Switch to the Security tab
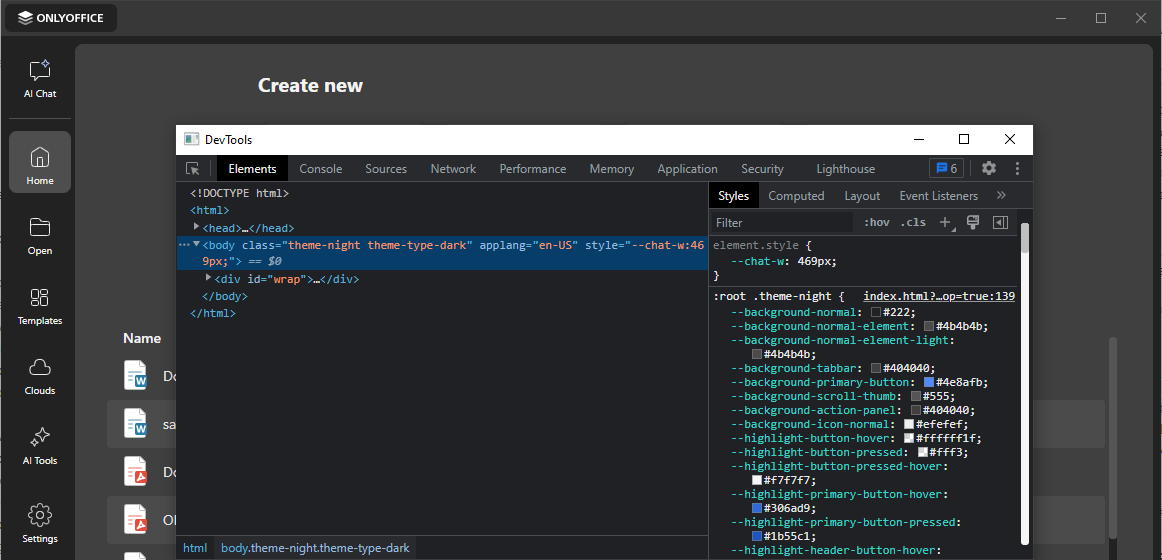This screenshot has height=560, width=1162. 763,169
